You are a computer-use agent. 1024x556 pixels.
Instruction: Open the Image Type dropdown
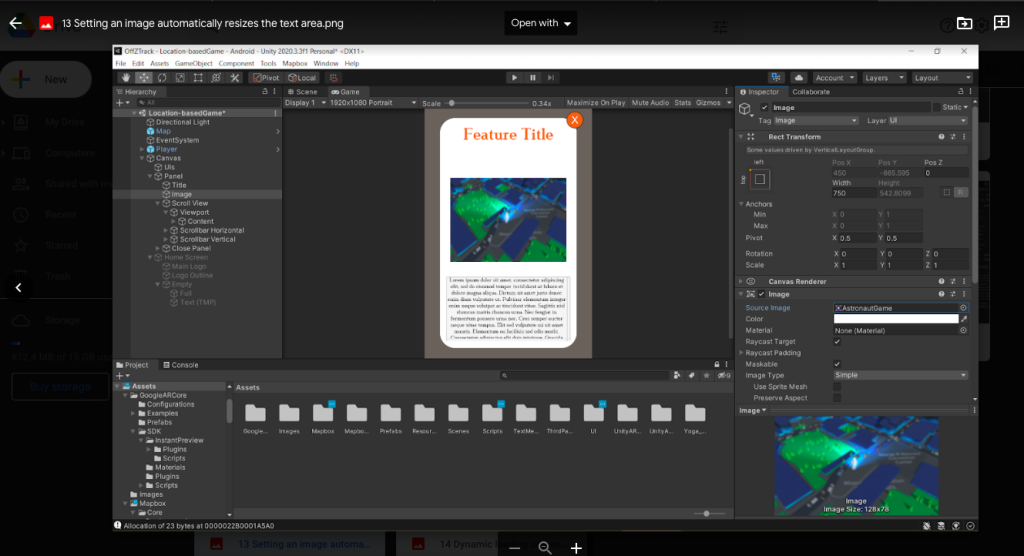pos(900,375)
